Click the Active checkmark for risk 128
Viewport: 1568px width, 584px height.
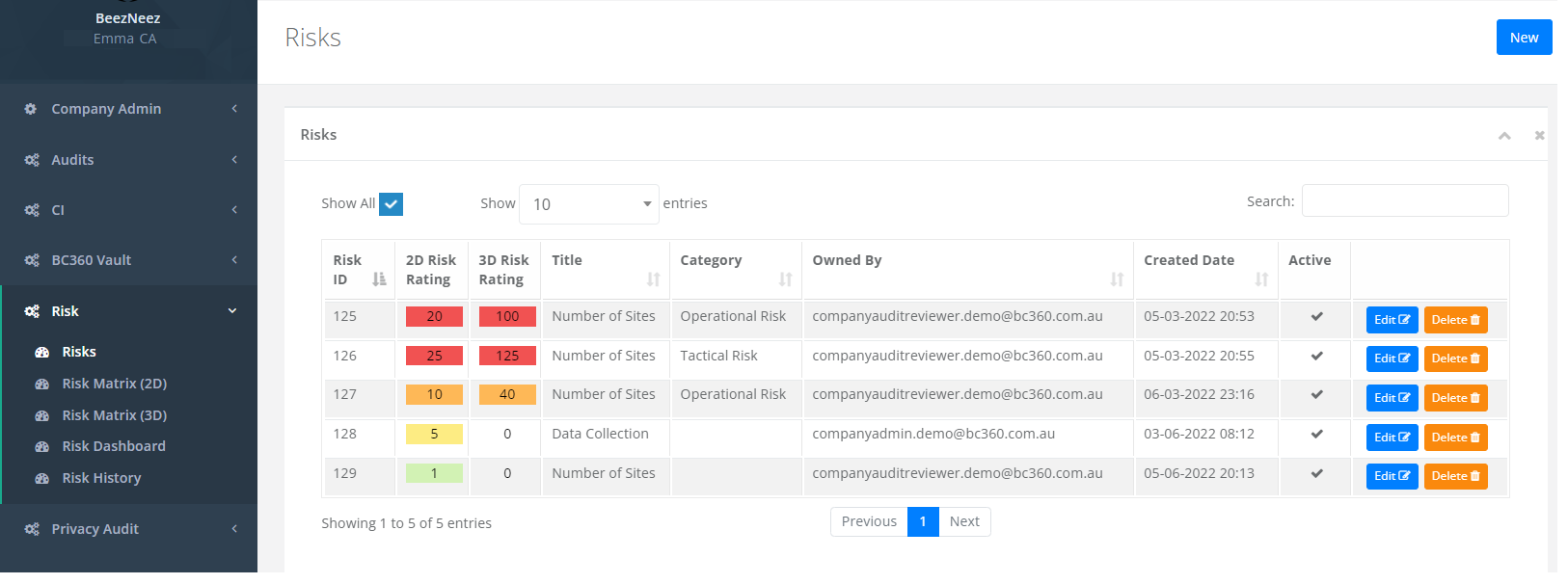pyautogui.click(x=1316, y=435)
